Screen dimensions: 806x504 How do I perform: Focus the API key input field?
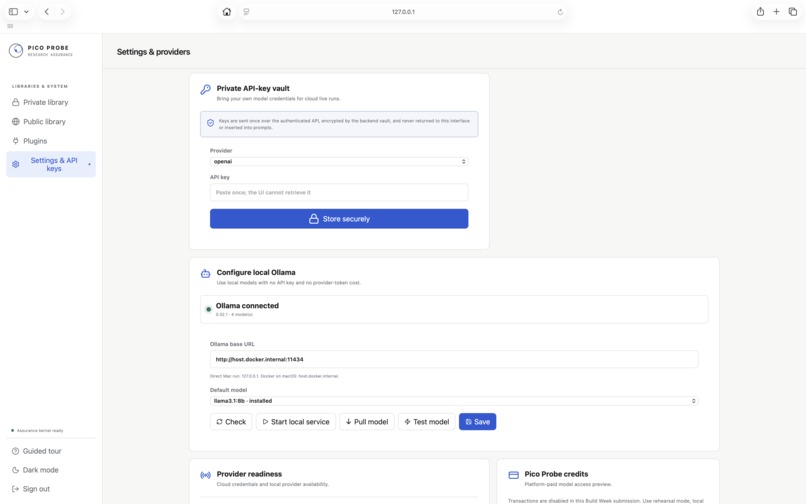tap(339, 192)
